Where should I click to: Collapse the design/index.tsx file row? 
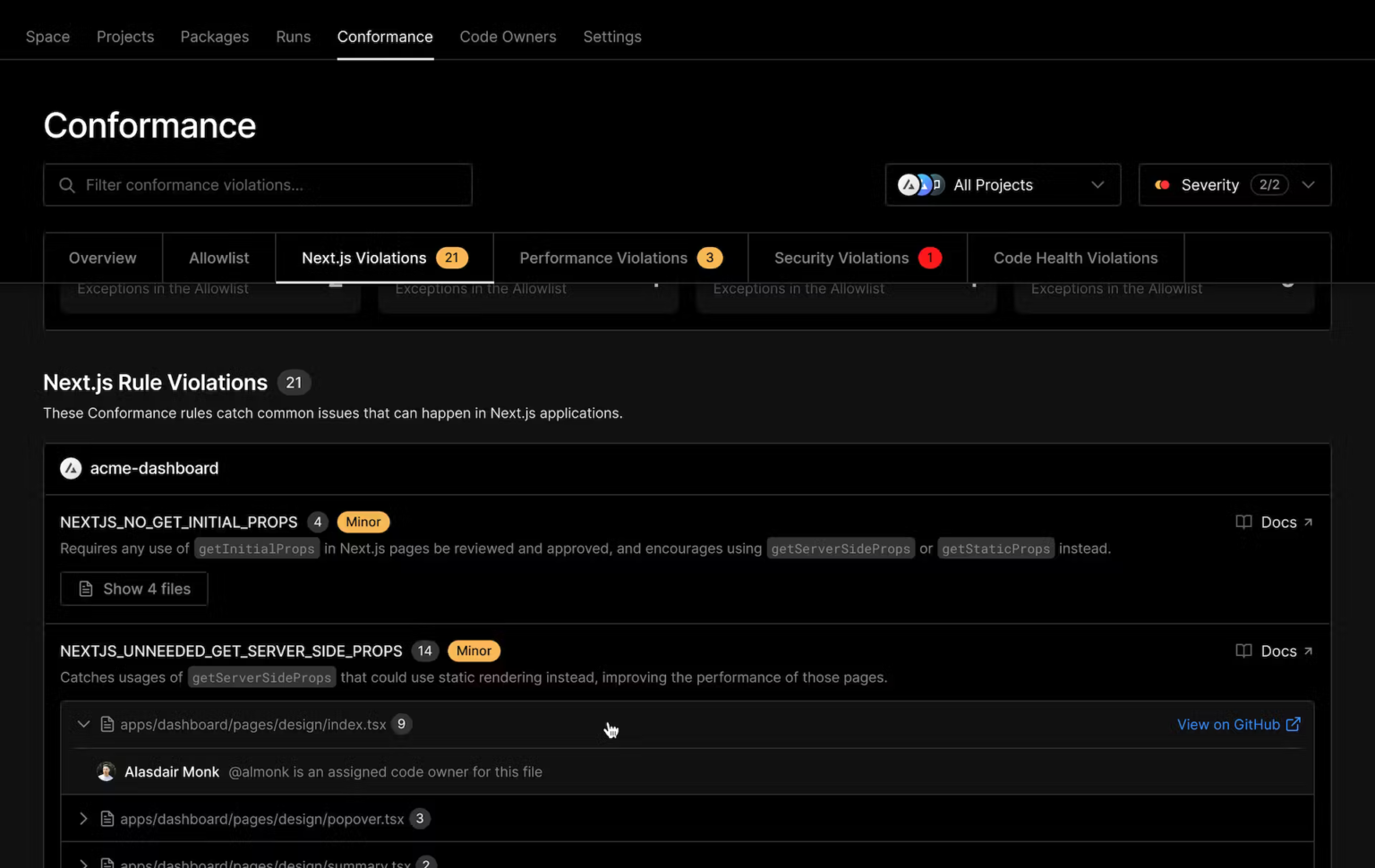83,724
